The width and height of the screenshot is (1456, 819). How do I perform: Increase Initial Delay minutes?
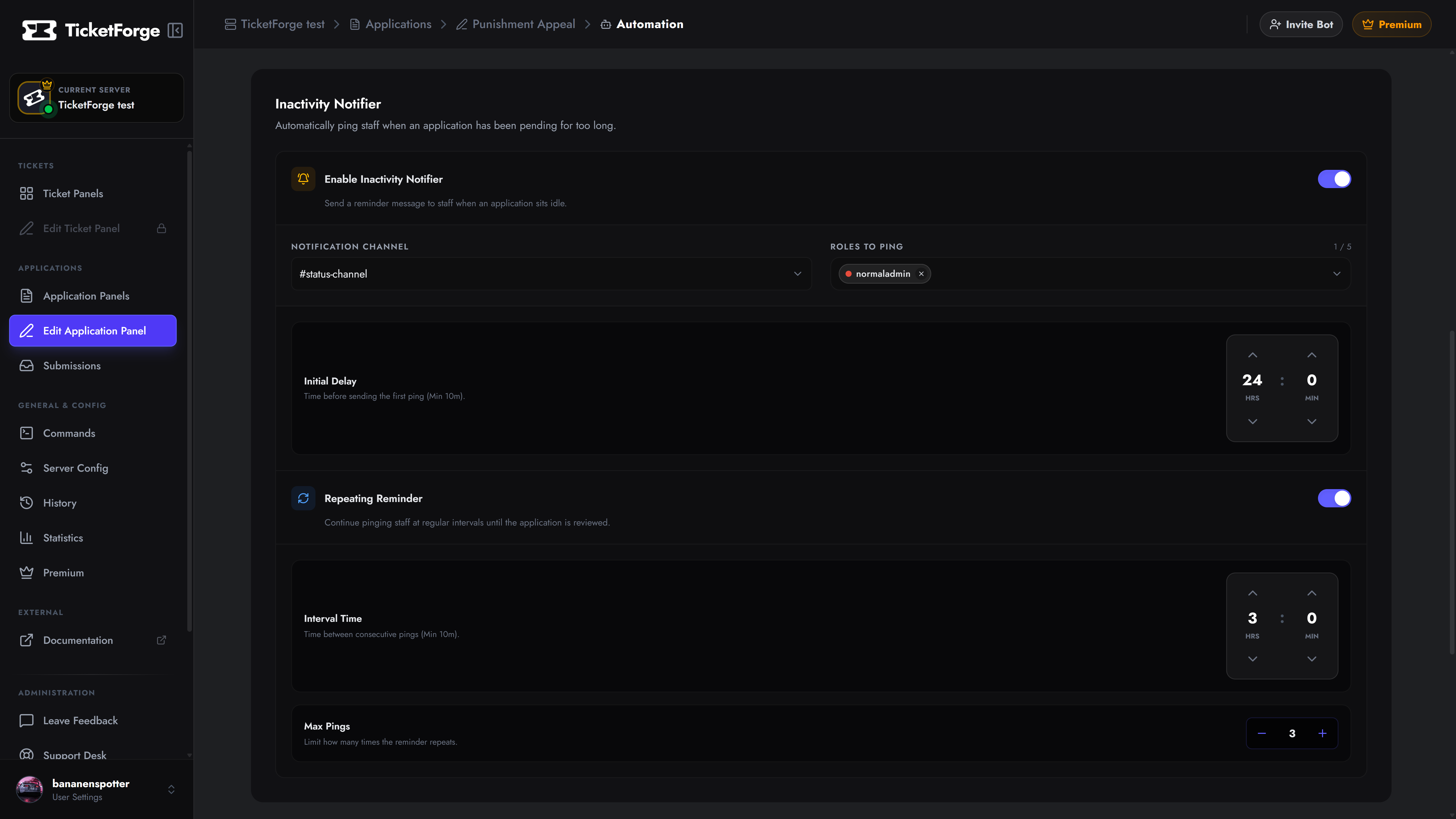1312,355
